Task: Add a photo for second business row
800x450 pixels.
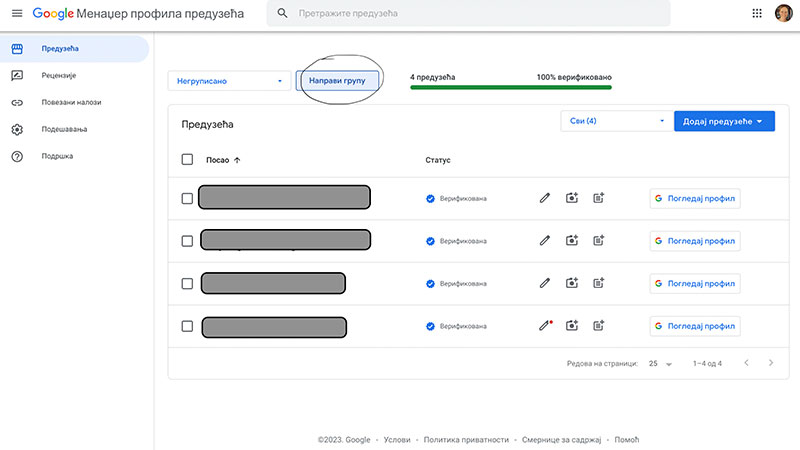Action: tap(572, 240)
